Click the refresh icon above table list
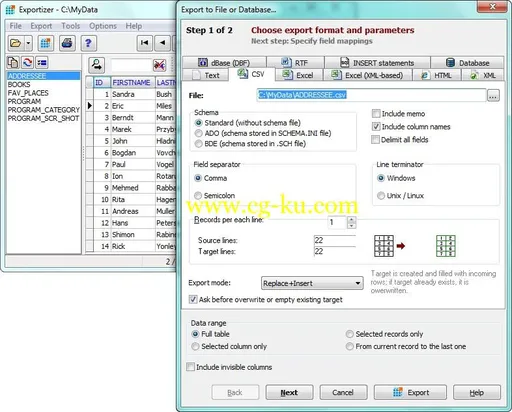512x412 pixels. tap(27, 62)
